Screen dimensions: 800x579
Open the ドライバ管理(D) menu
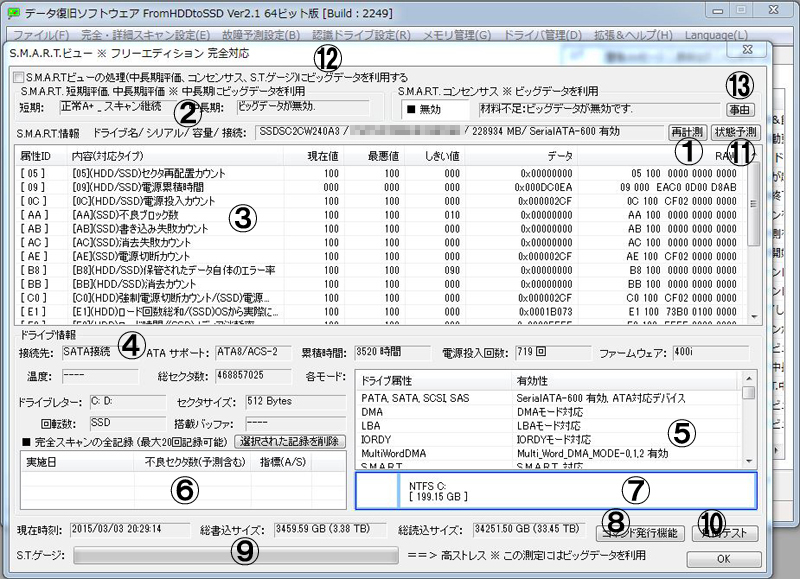click(542, 35)
